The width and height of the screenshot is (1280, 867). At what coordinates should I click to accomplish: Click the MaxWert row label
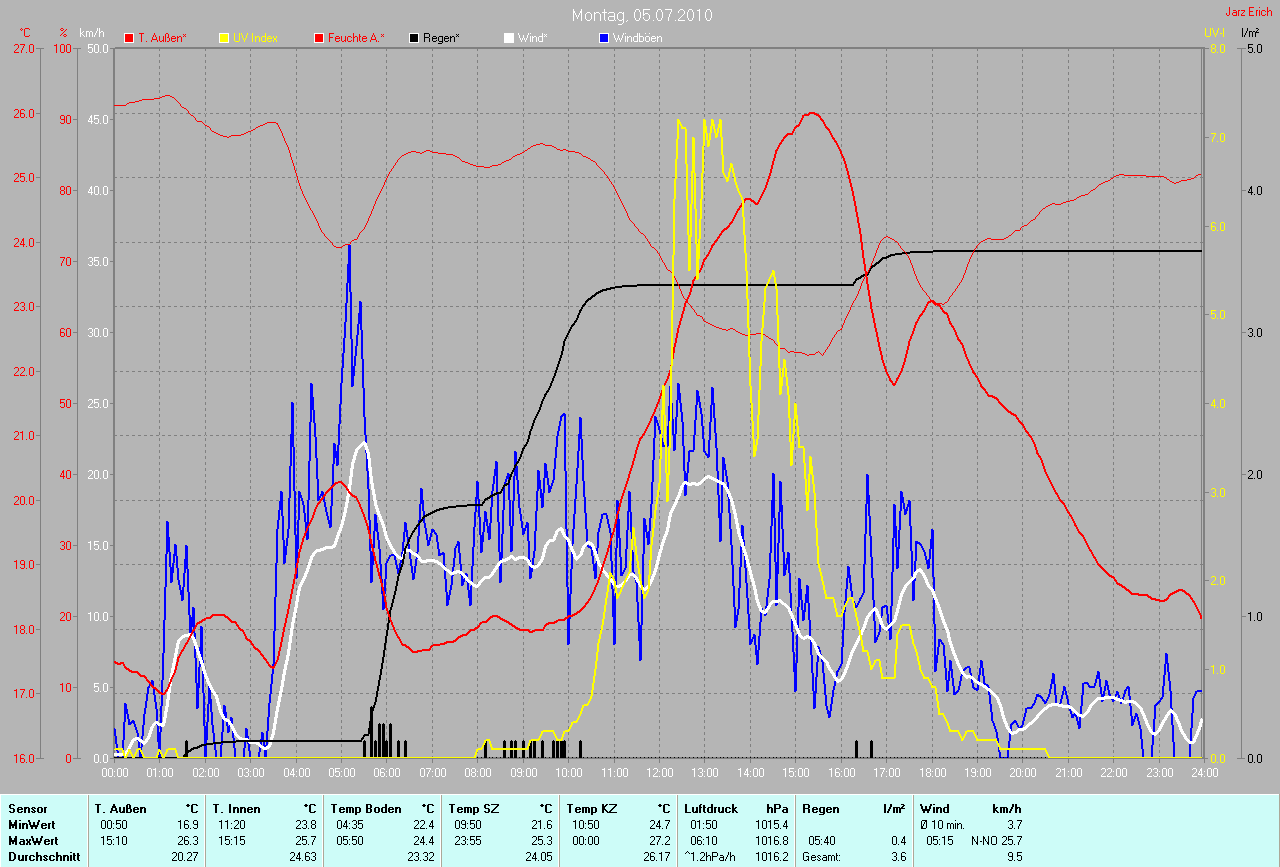[30, 840]
